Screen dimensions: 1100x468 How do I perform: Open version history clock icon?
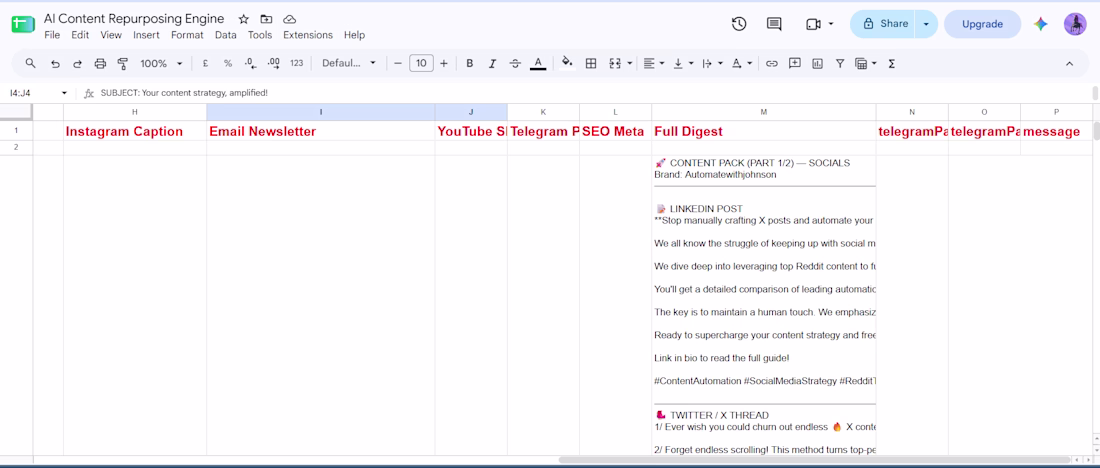pyautogui.click(x=739, y=24)
